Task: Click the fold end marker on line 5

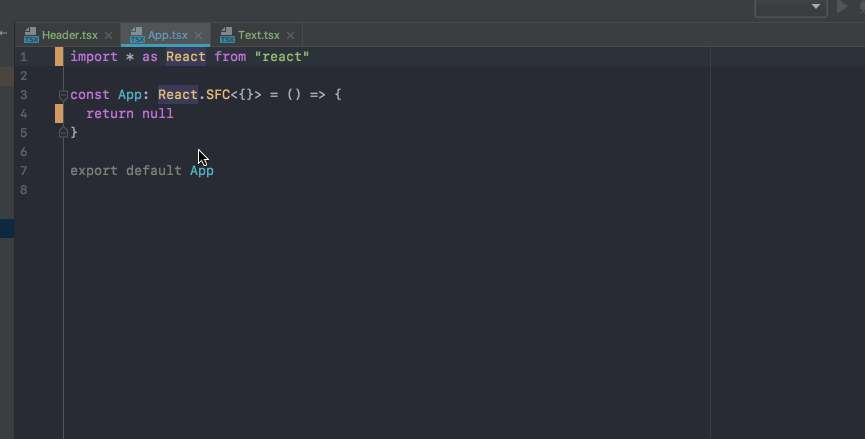Action: [63, 132]
